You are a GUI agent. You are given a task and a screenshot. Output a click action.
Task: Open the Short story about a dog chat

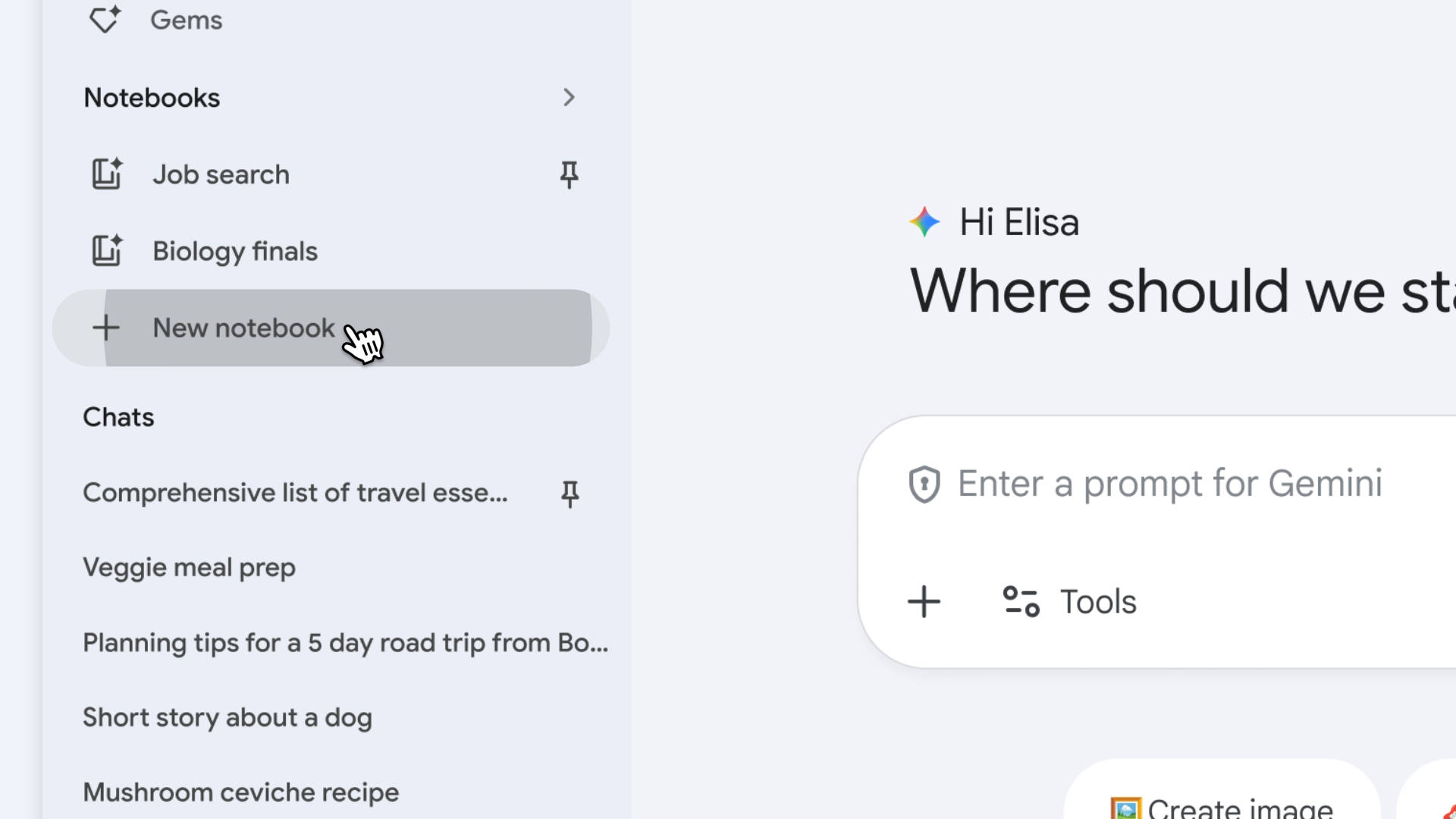coord(227,717)
